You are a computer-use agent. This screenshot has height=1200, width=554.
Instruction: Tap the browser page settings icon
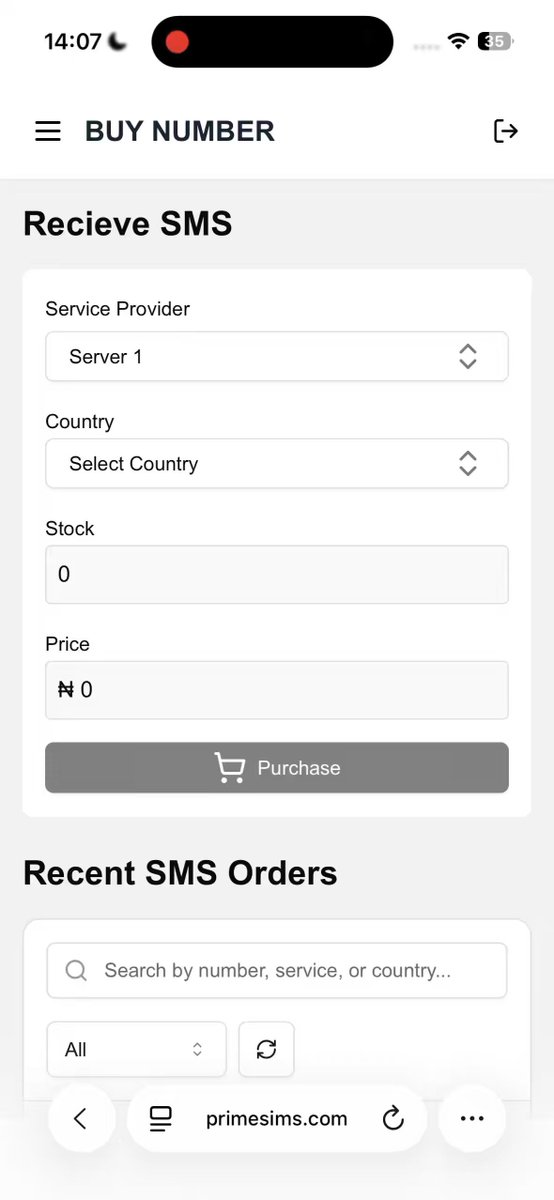click(x=161, y=1119)
